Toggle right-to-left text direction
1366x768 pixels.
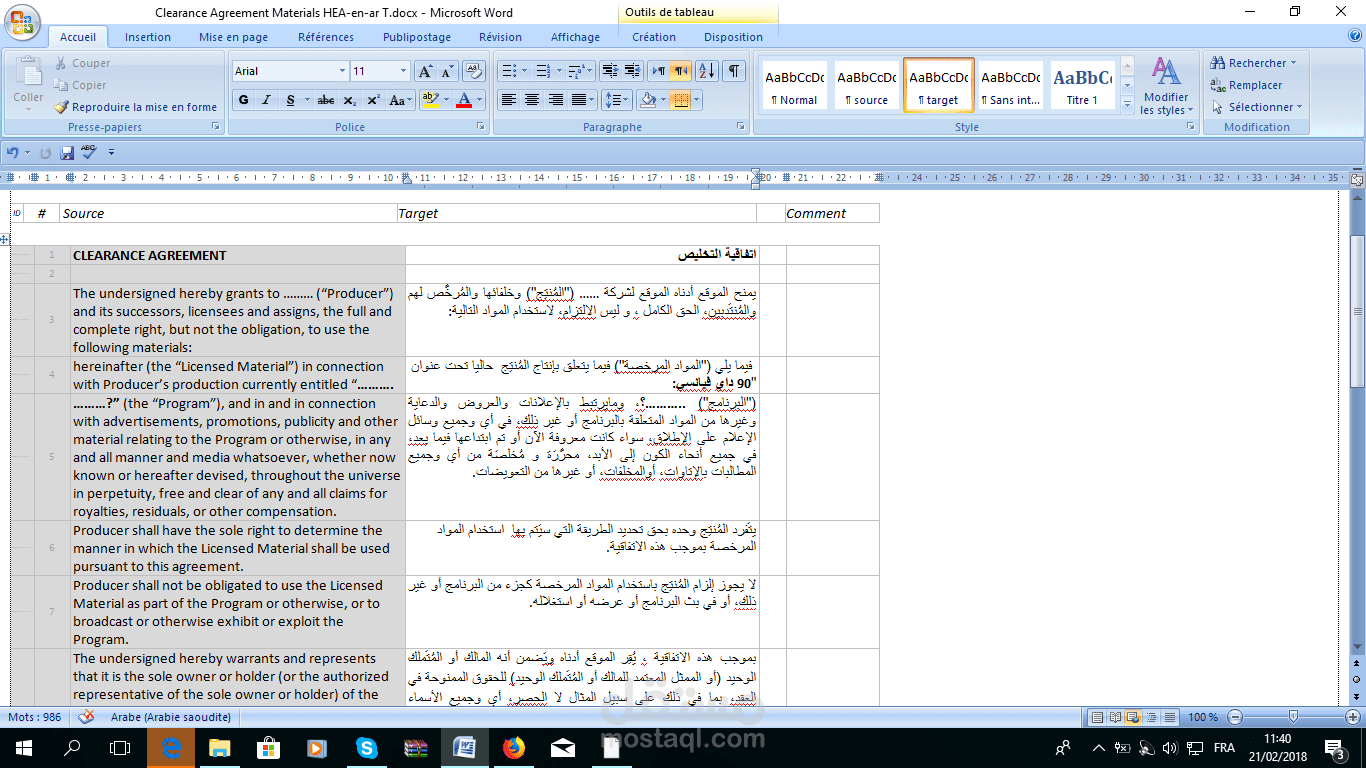pos(681,71)
